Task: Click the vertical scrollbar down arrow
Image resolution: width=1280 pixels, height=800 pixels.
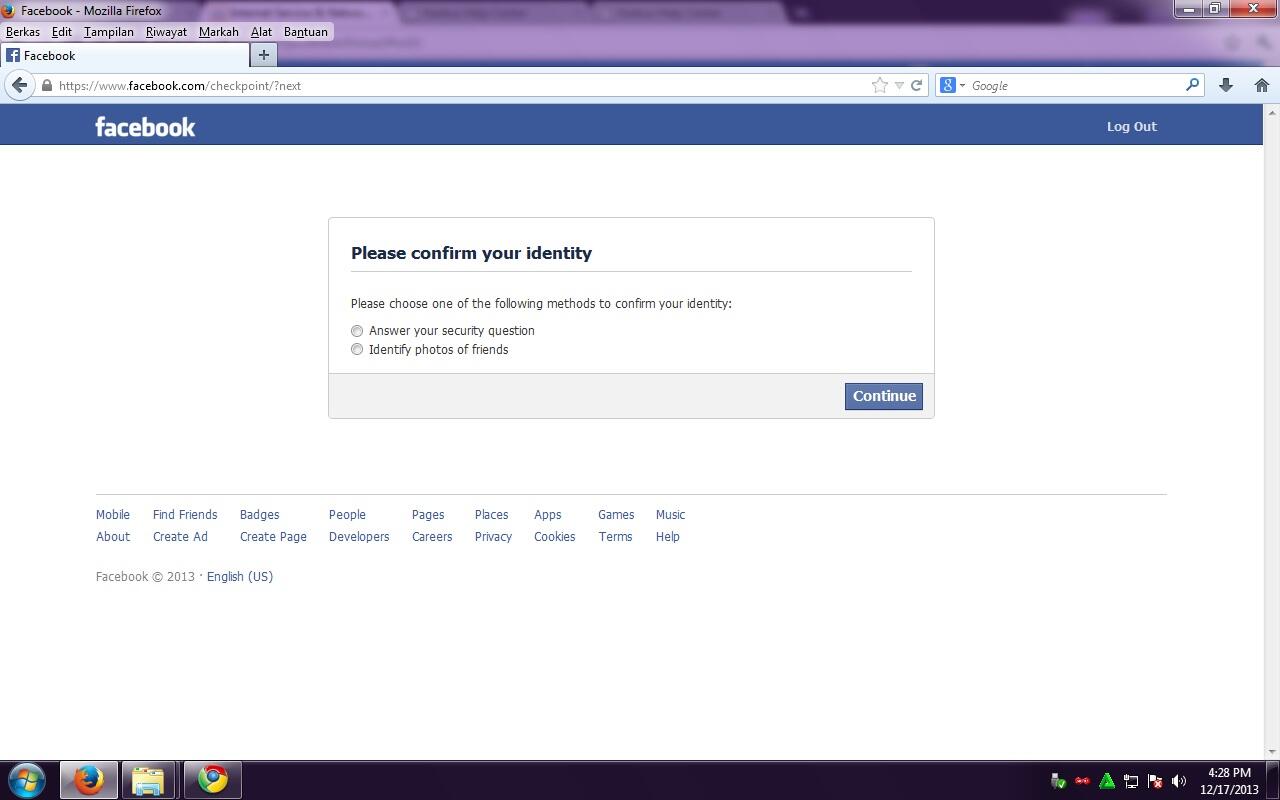Action: (1272, 752)
